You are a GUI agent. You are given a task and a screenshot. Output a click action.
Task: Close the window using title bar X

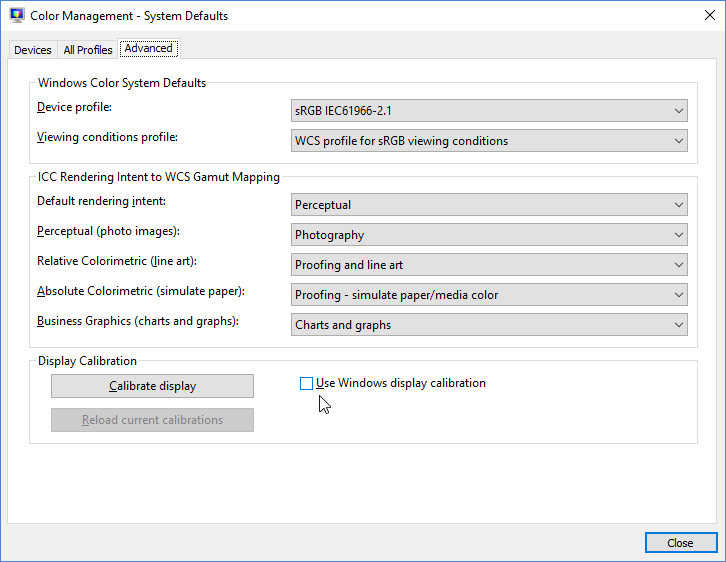click(703, 16)
